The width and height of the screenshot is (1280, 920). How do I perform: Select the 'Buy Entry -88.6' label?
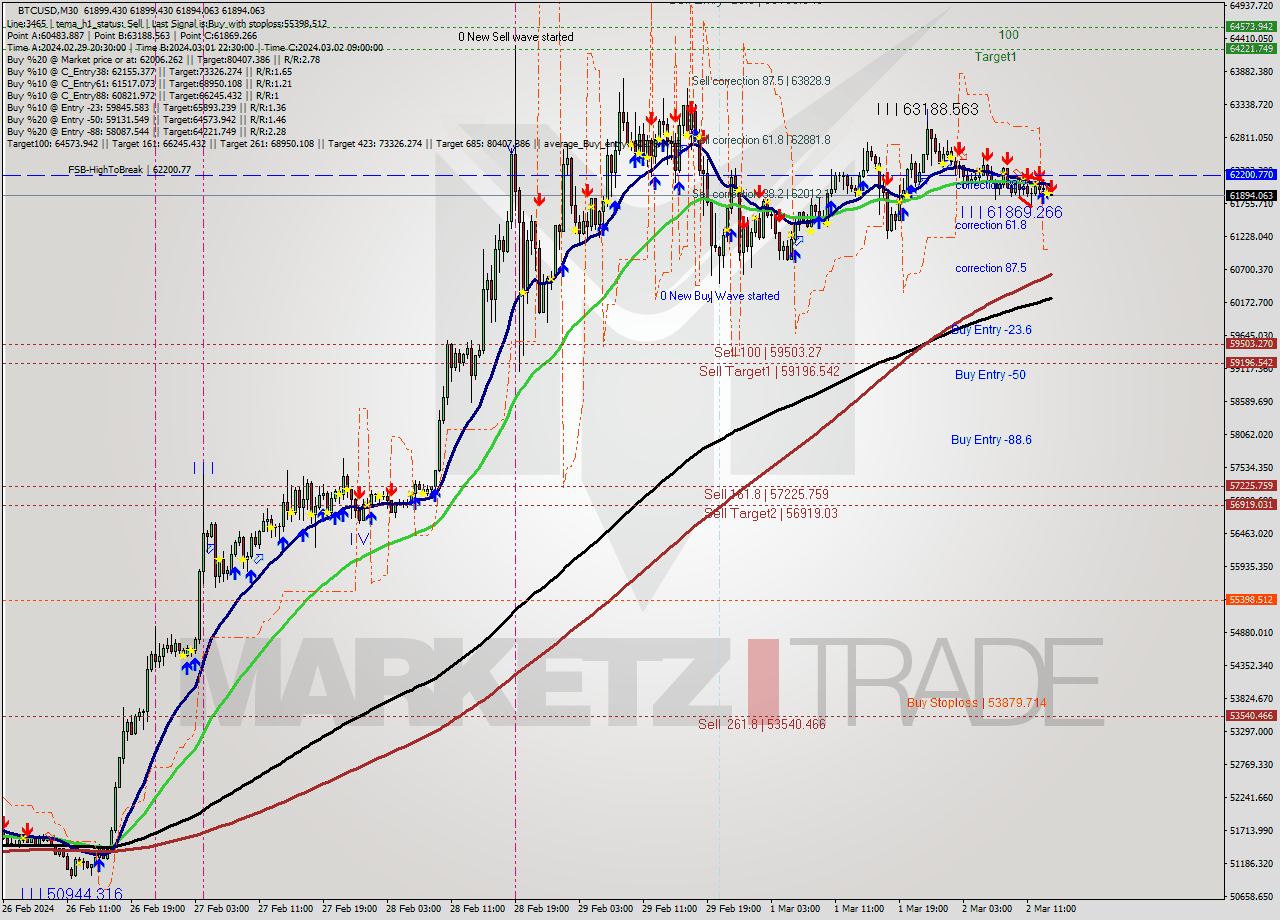pyautogui.click(x=991, y=440)
